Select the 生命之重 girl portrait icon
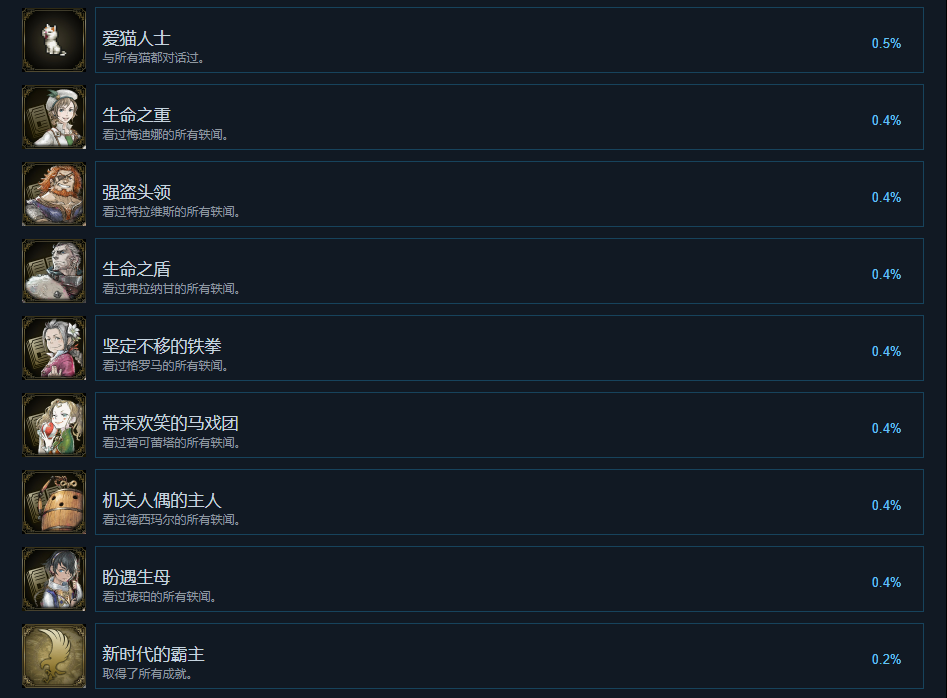The width and height of the screenshot is (947, 698). point(54,117)
